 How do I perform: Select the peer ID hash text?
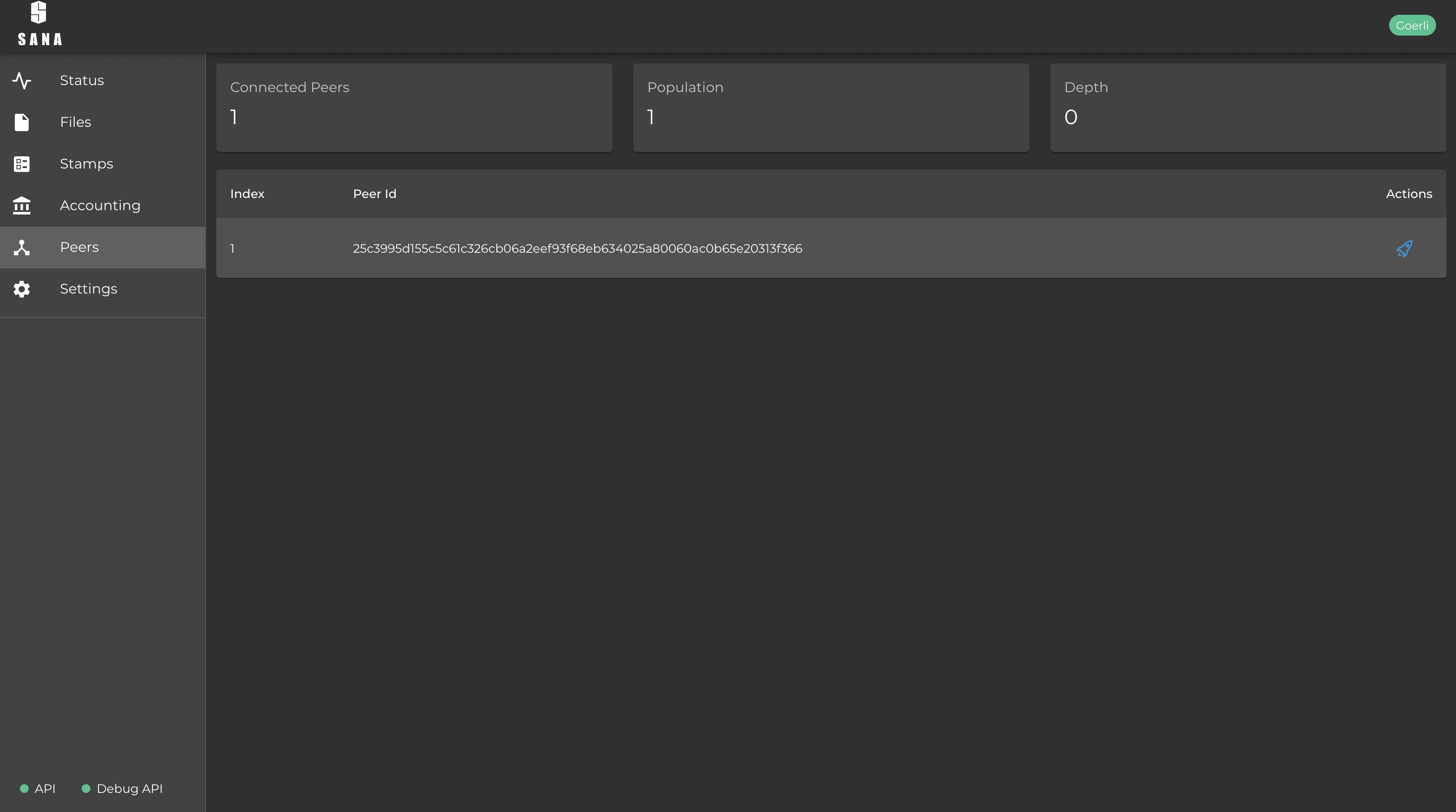point(577,249)
